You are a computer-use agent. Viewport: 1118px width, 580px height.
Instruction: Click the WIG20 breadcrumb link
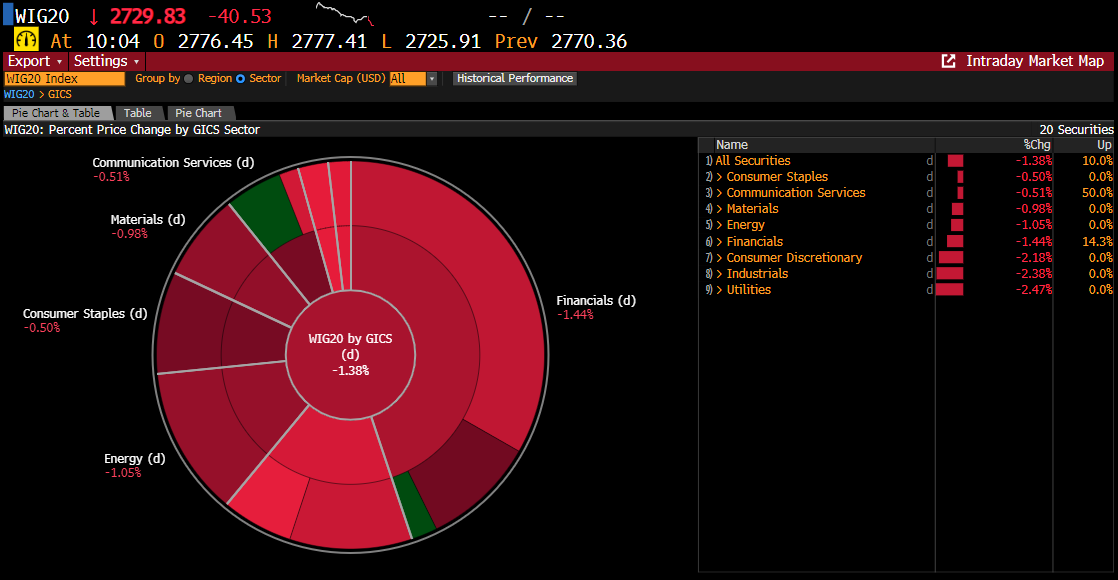click(19, 94)
